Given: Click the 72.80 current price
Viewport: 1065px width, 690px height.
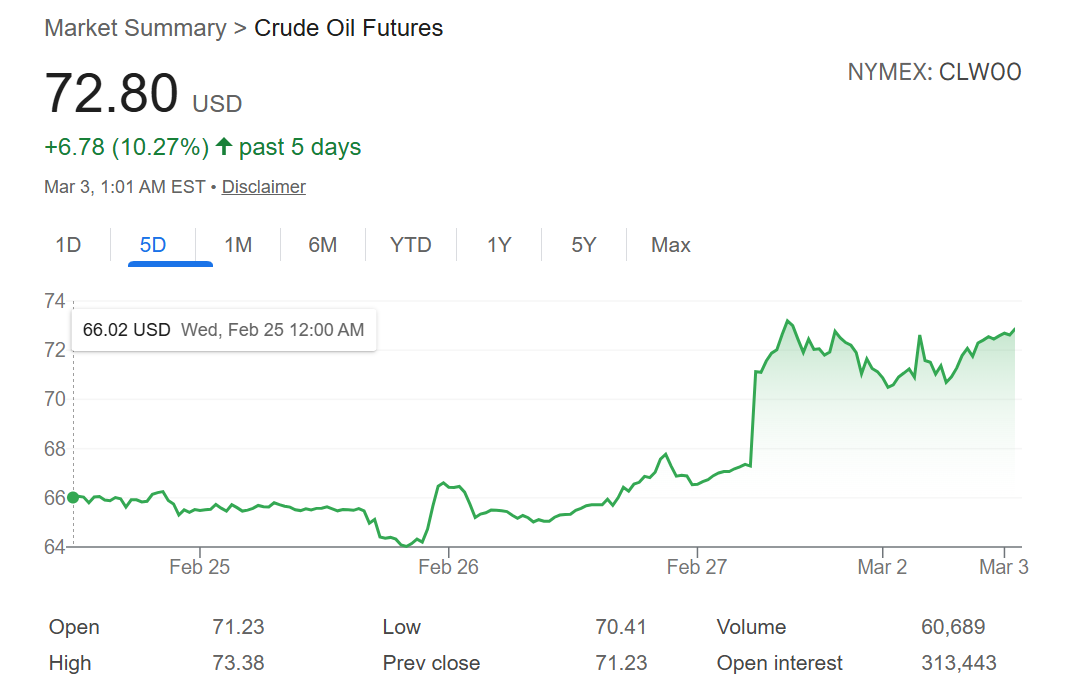Looking at the screenshot, I should point(111,94).
